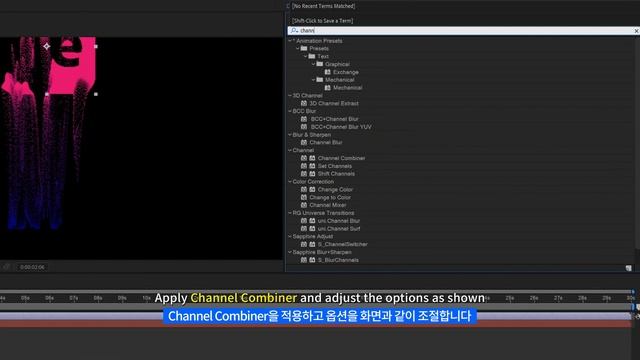
Task: Click the Graphical folder icon
Action: click(320, 64)
